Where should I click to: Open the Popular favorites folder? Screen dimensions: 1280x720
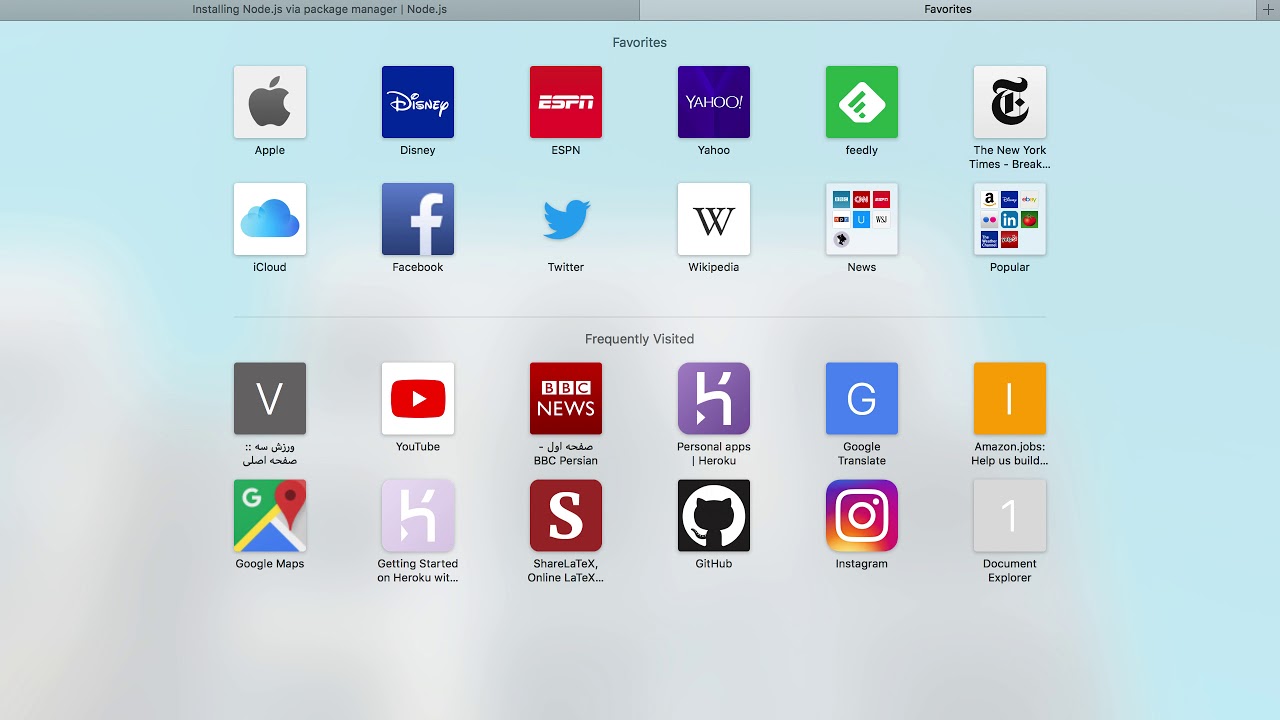(1010, 219)
